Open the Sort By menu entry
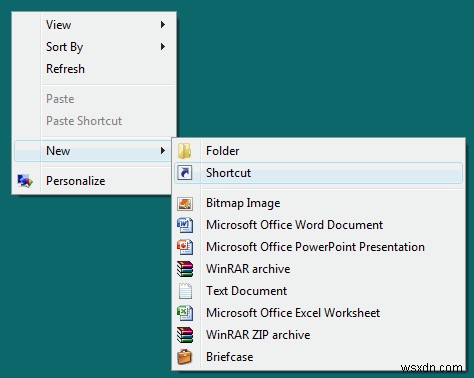Image resolution: width=474 pixels, height=378 pixels. click(93, 47)
